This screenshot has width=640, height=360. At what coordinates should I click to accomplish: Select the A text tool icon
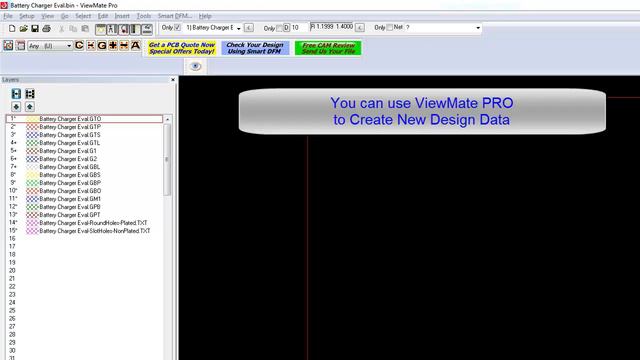[136, 45]
